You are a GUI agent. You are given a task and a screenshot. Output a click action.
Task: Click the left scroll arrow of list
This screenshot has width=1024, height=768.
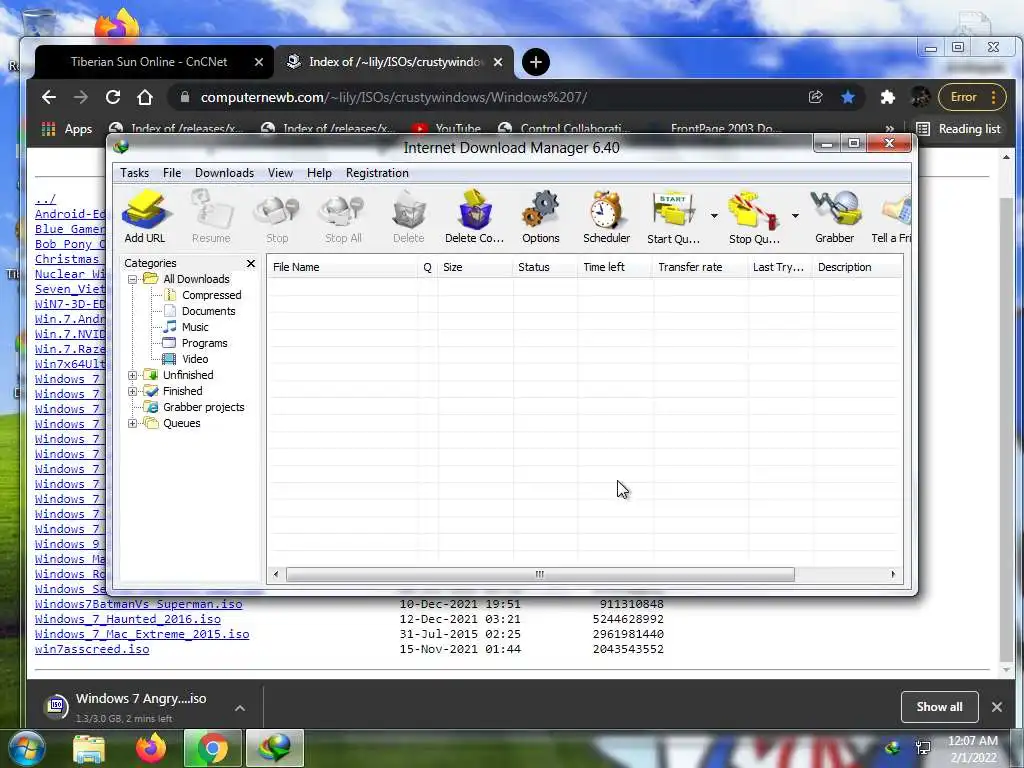[276, 575]
